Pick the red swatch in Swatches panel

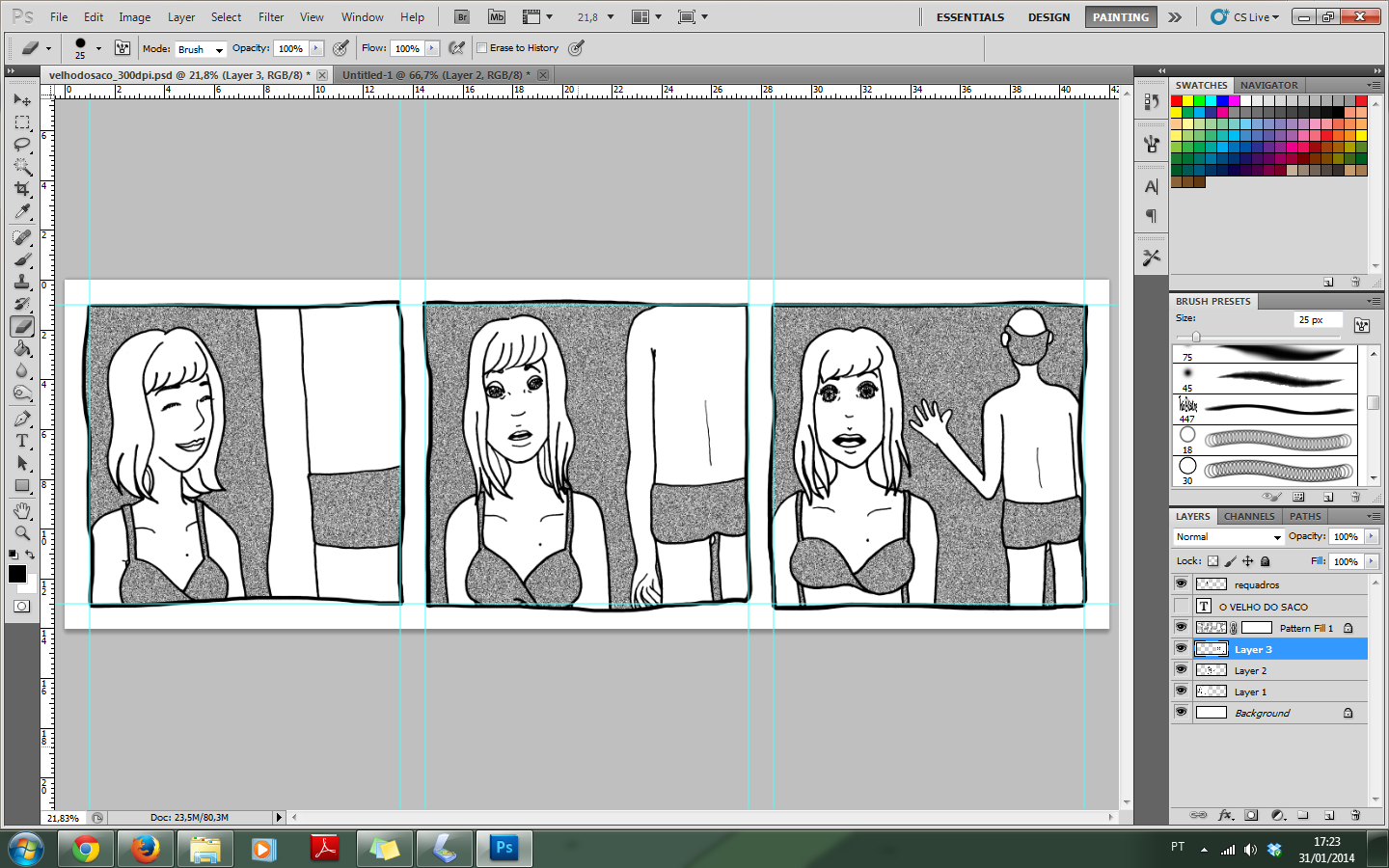click(1177, 100)
